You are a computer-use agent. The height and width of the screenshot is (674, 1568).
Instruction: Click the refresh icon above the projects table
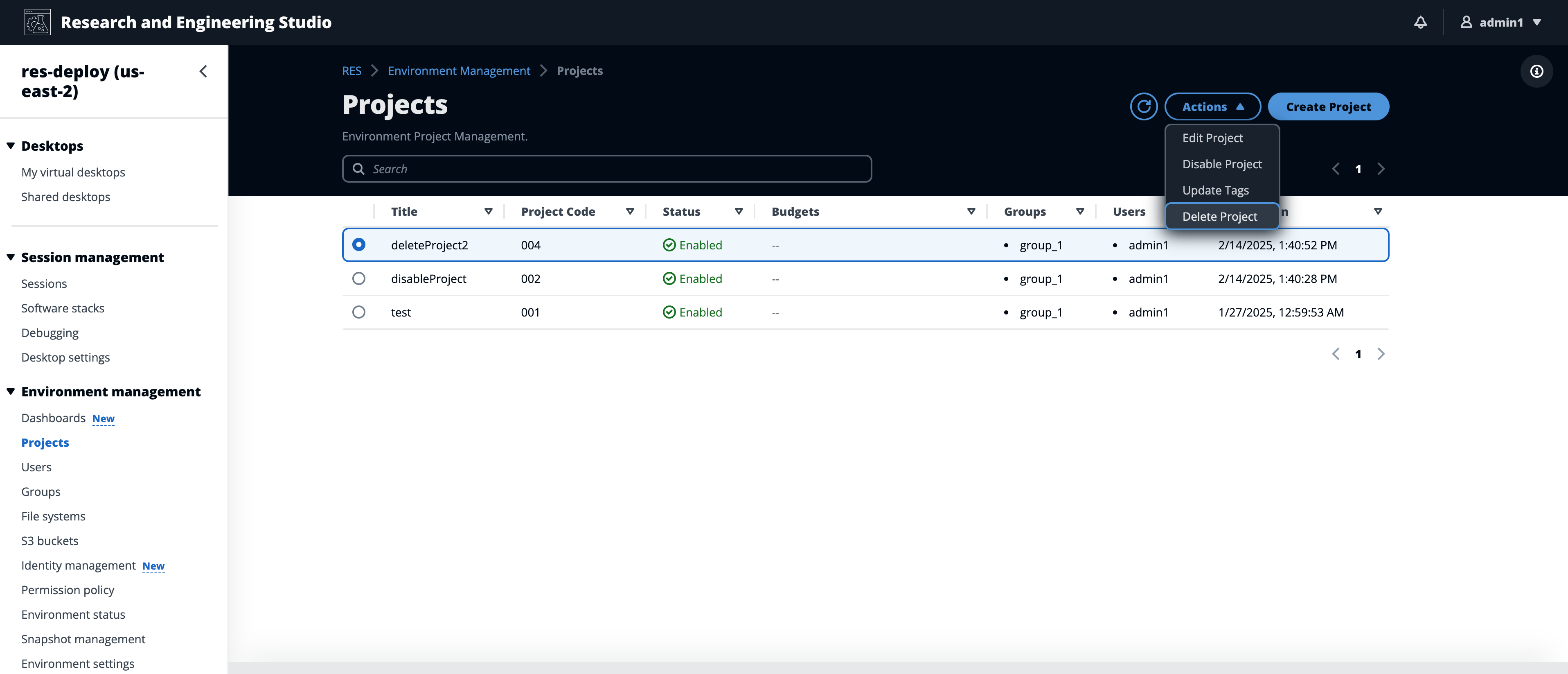(1144, 106)
